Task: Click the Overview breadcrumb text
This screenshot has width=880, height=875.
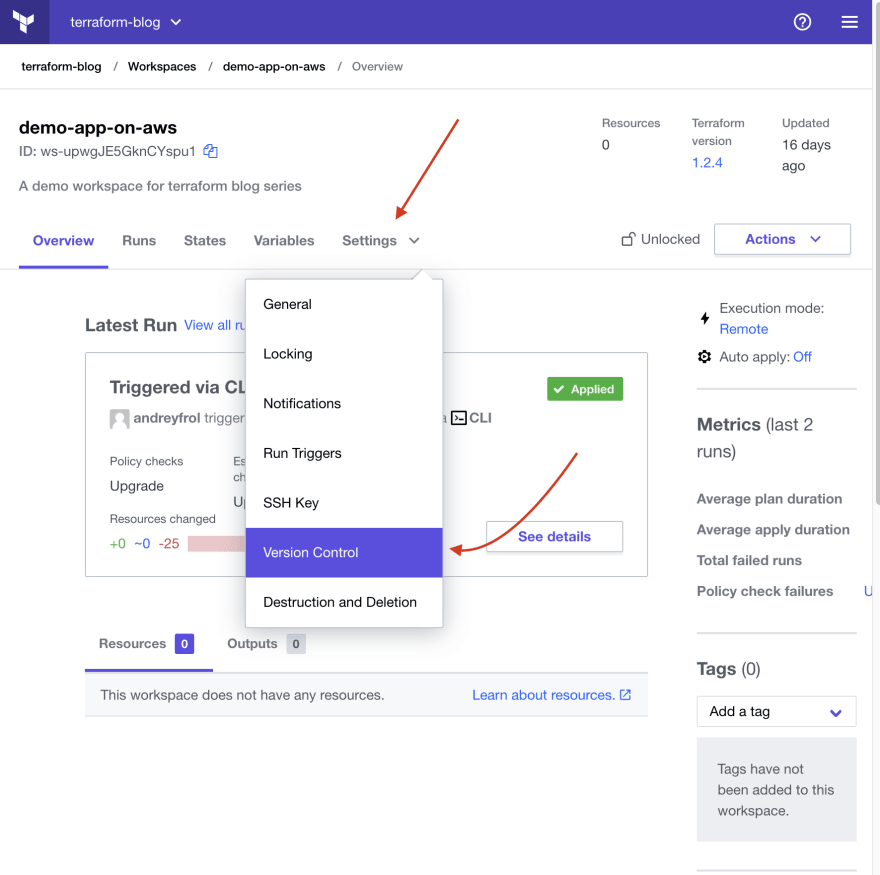Action: pyautogui.click(x=377, y=67)
